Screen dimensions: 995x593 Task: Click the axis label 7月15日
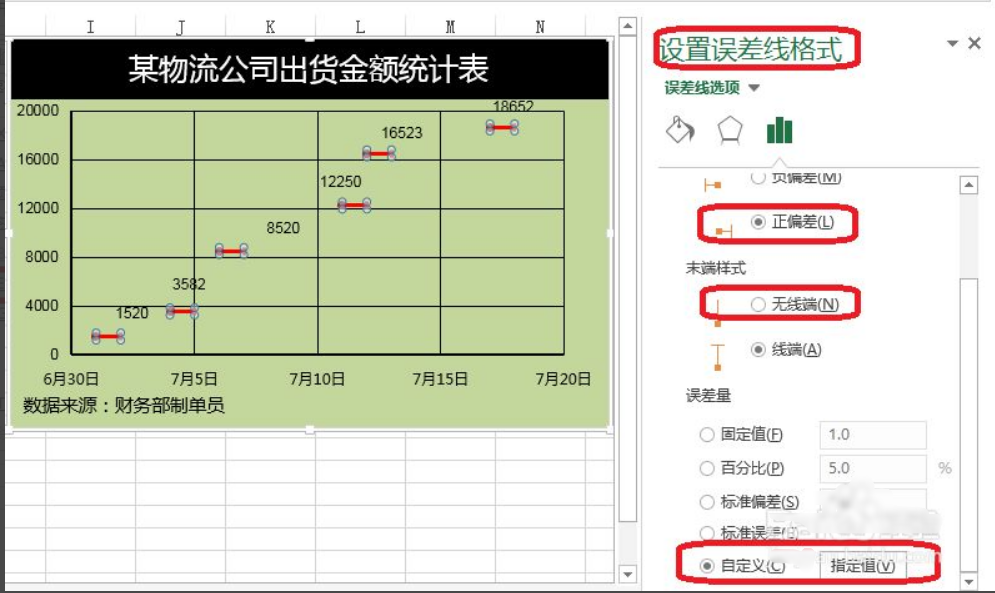pyautogui.click(x=440, y=379)
